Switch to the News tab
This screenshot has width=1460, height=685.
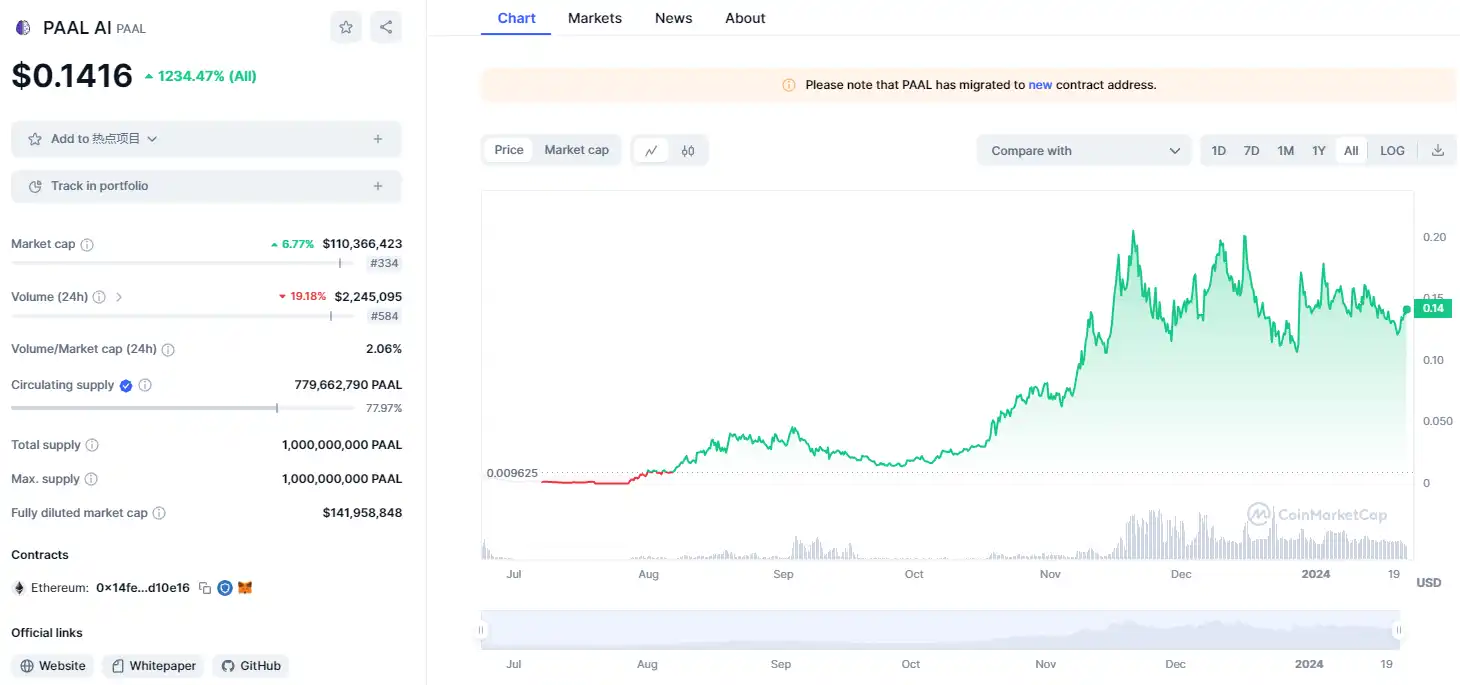click(674, 18)
